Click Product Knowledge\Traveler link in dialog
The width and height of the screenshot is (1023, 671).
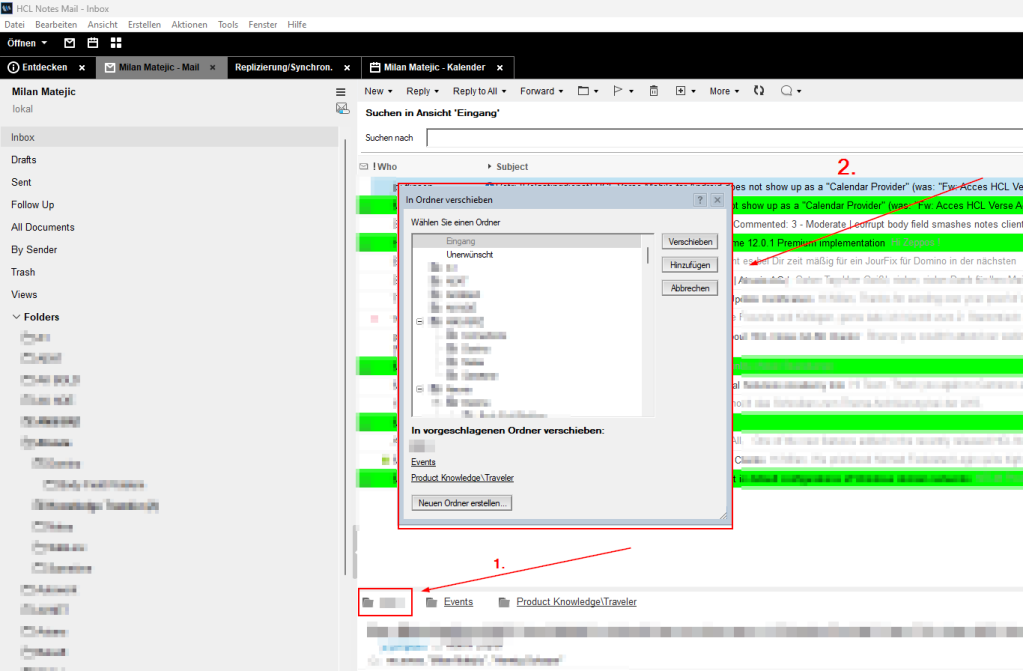[462, 478]
